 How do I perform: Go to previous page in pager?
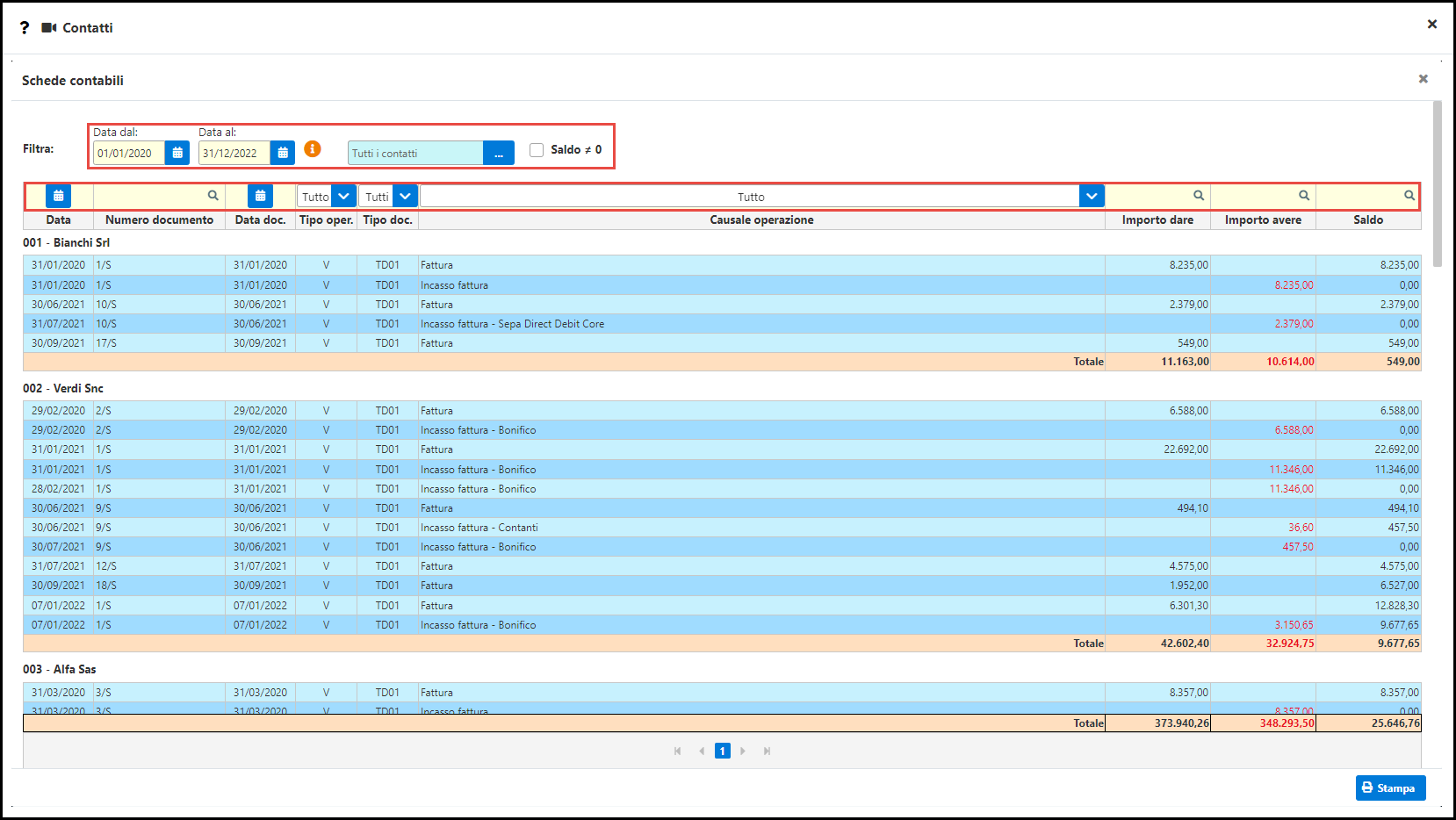tap(702, 752)
